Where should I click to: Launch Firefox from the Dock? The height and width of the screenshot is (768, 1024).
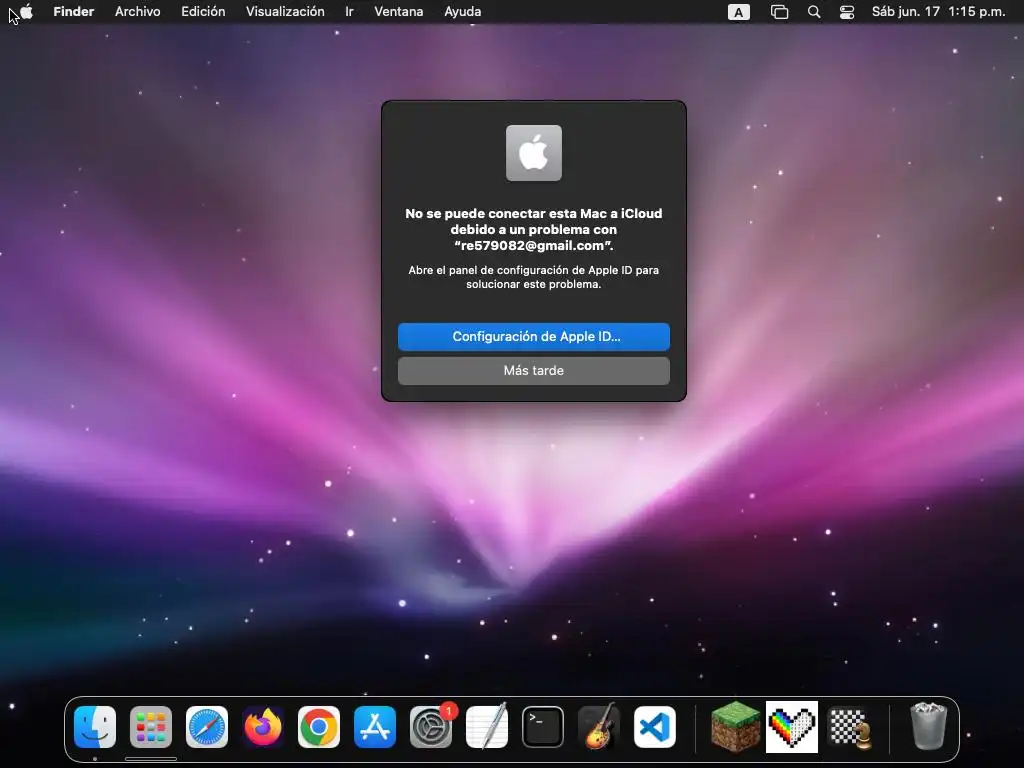263,726
